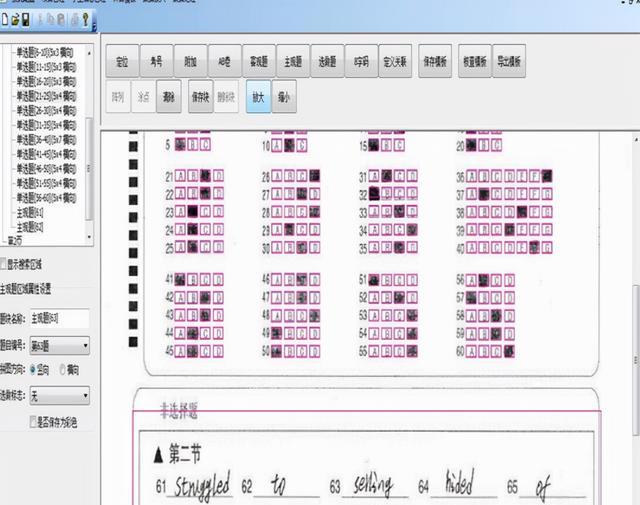
Task: Click the Copy icon in top toolbar
Action: click(51, 20)
